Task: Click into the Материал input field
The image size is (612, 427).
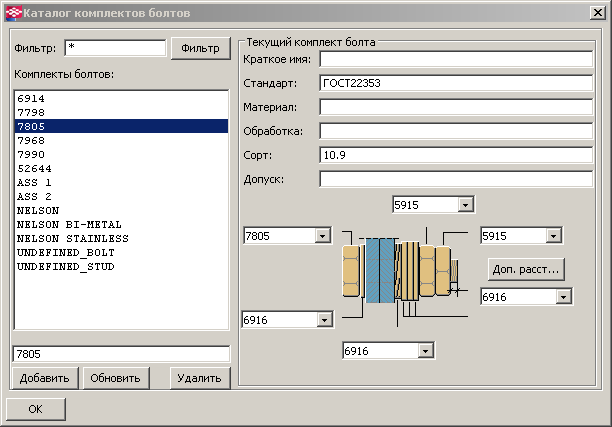Action: coord(456,107)
